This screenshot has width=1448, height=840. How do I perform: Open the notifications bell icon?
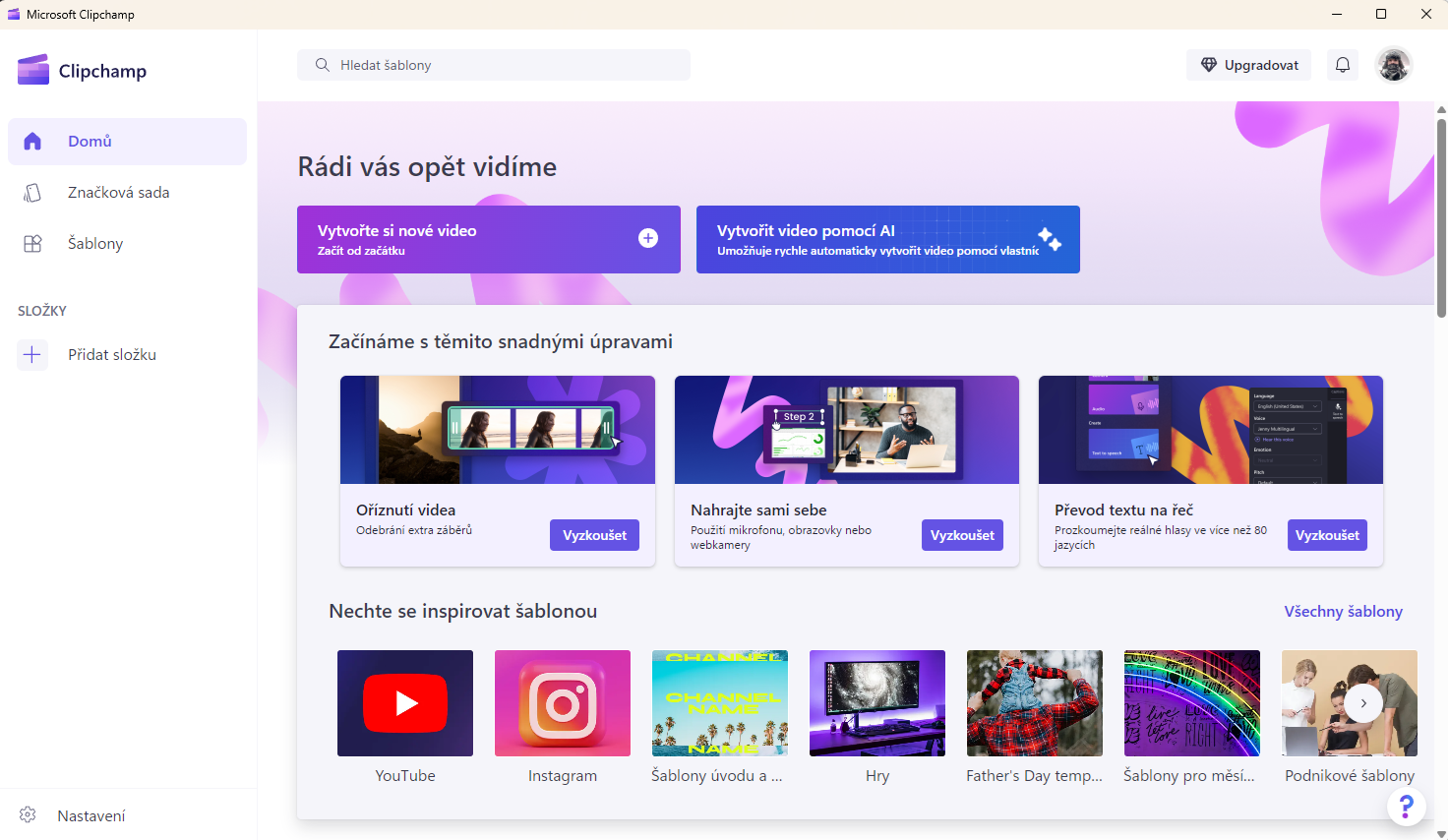pos(1343,65)
